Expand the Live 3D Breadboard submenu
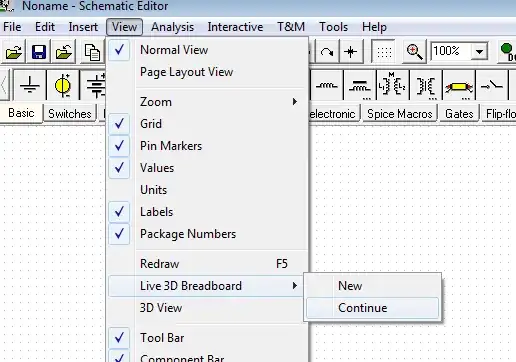 point(207,286)
